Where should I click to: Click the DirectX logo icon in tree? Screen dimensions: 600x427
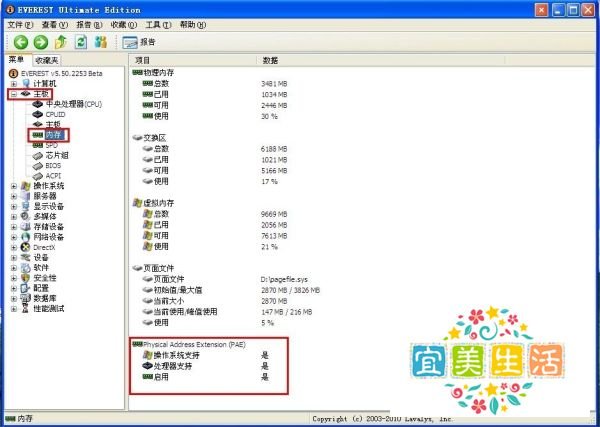coord(26,248)
